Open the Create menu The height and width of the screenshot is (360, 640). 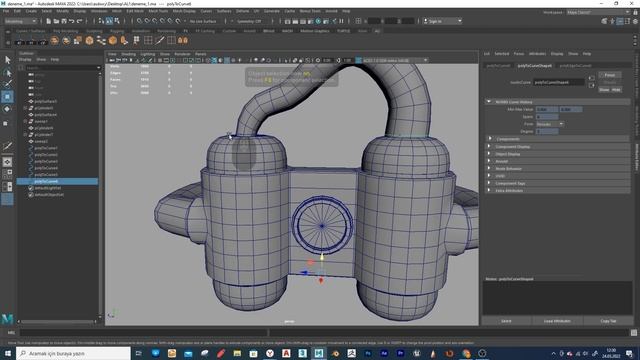pyautogui.click(x=31, y=11)
